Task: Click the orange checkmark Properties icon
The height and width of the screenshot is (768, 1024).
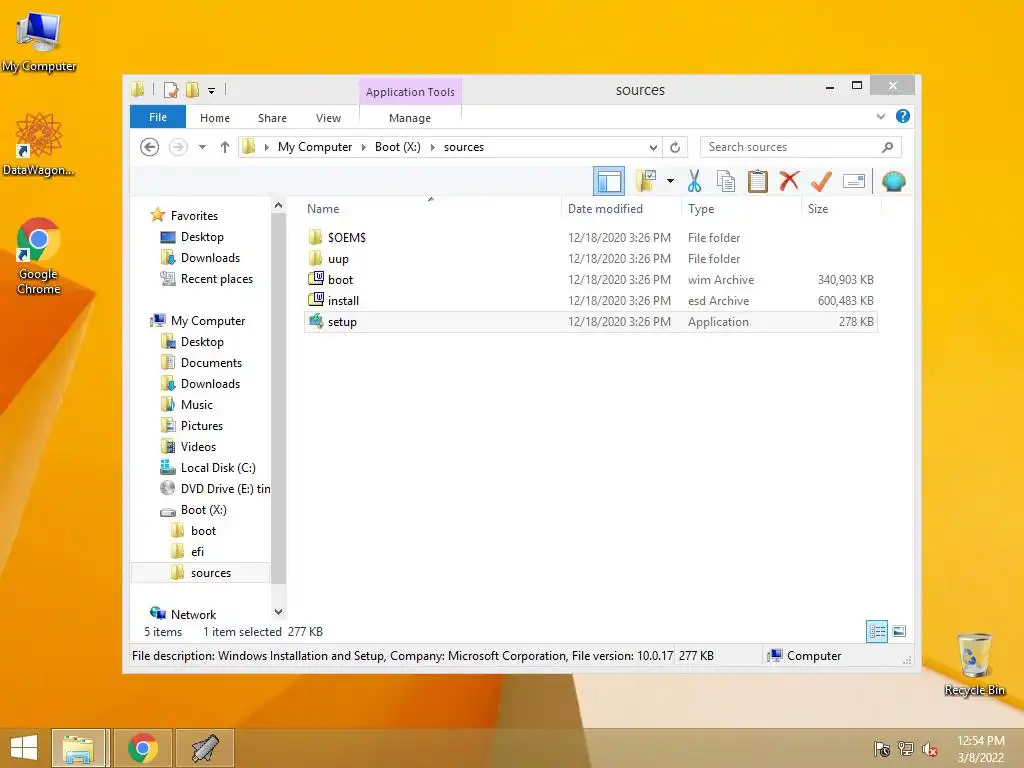Action: 821,181
